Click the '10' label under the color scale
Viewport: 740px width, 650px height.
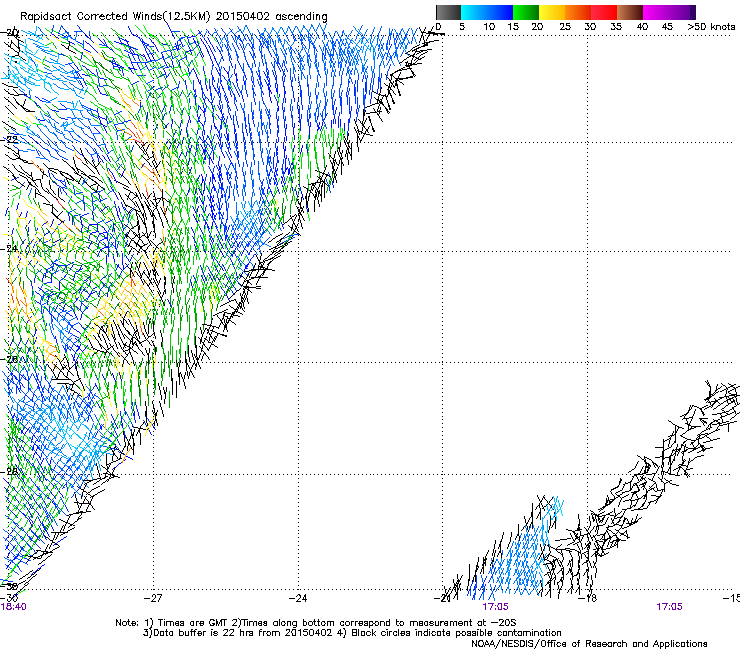pos(489,27)
